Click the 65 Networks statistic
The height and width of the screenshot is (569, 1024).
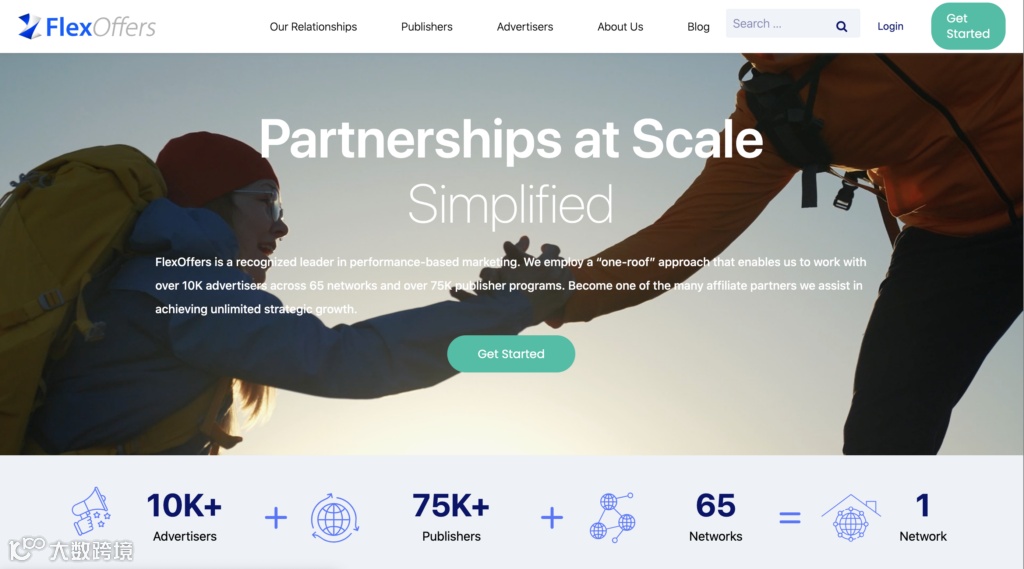pos(715,517)
